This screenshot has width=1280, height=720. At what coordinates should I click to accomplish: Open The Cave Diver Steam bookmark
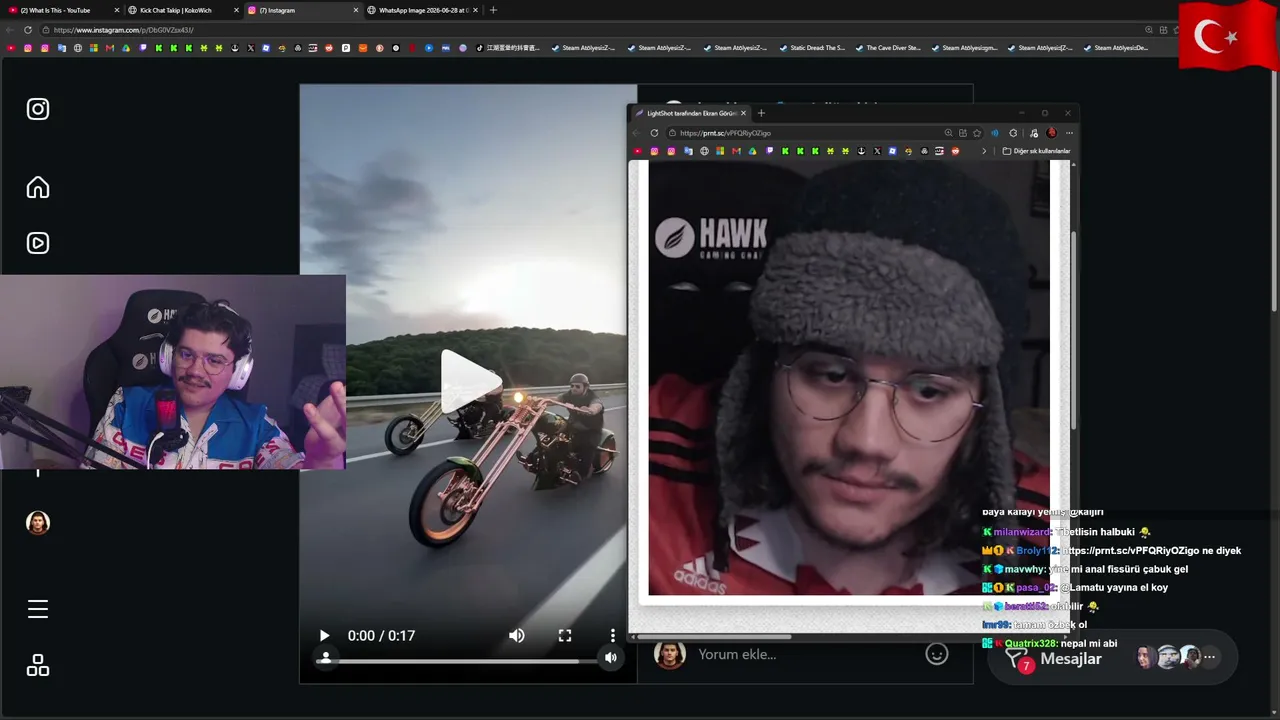[889, 48]
